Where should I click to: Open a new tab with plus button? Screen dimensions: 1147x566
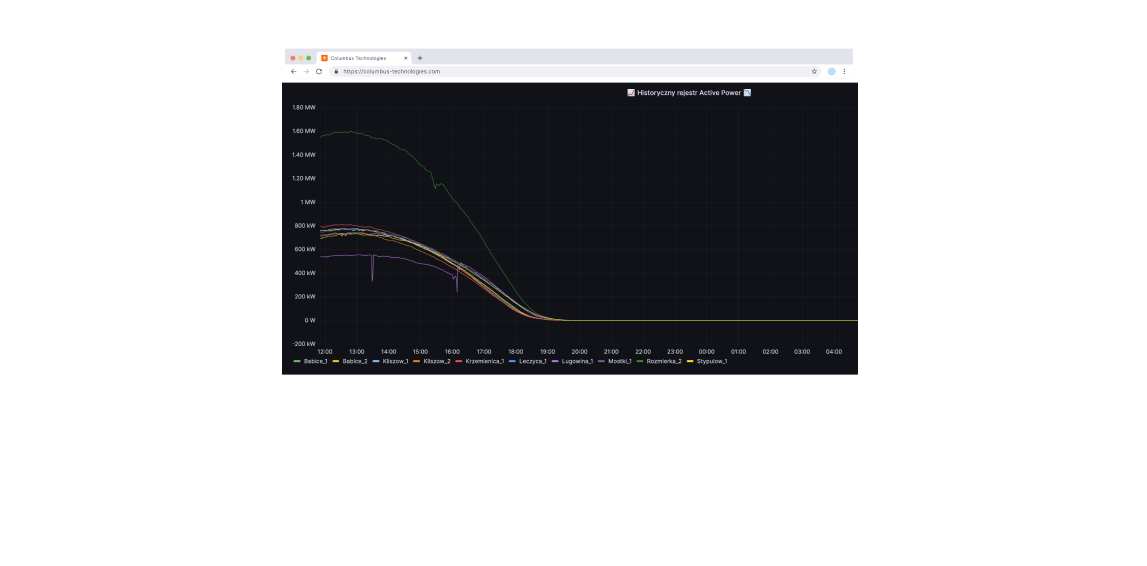[x=420, y=58]
